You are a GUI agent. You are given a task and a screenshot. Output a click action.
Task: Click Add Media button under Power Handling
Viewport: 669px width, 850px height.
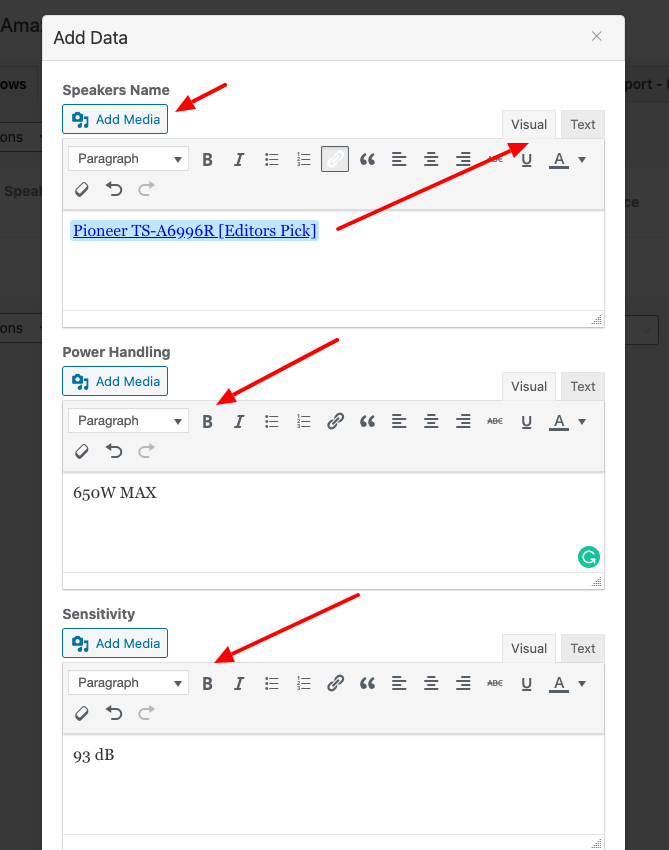click(x=115, y=381)
